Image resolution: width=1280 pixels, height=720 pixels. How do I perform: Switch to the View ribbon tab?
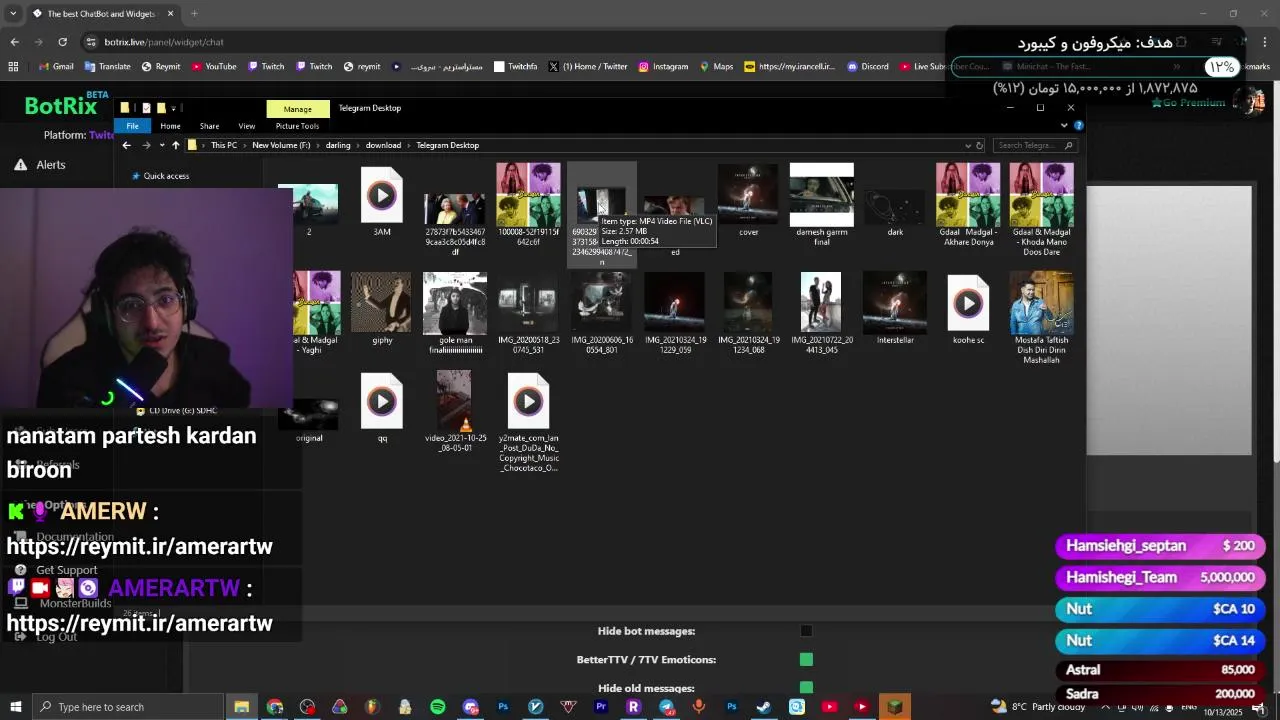(247, 126)
